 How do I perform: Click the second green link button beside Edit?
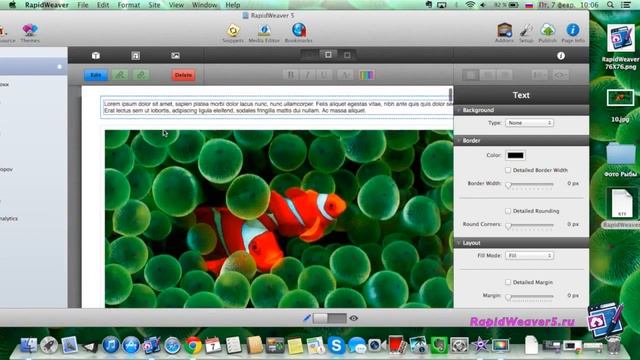141,75
